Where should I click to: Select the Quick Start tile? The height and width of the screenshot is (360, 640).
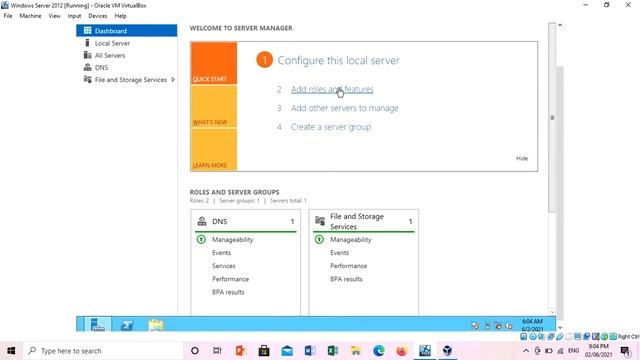214,63
